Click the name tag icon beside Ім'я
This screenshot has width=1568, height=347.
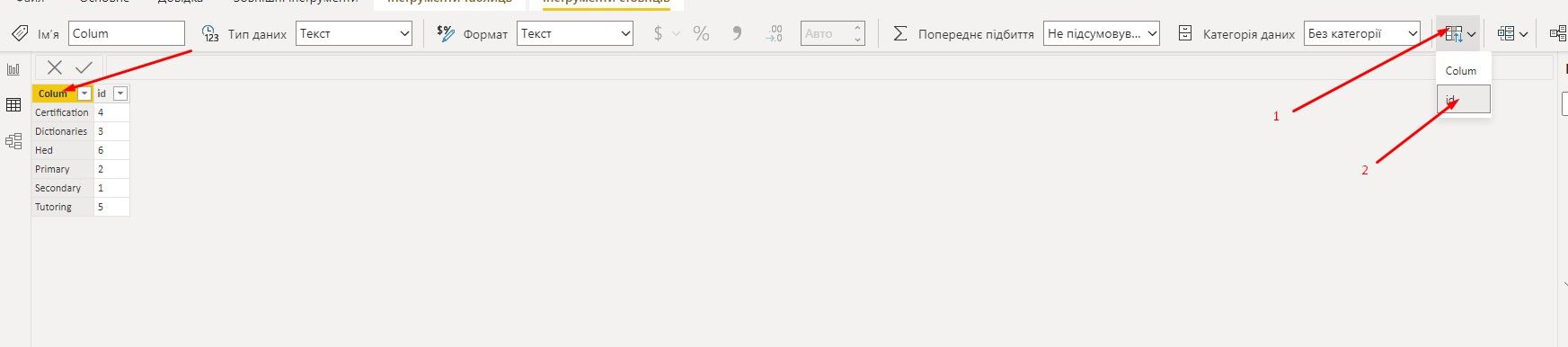click(19, 34)
